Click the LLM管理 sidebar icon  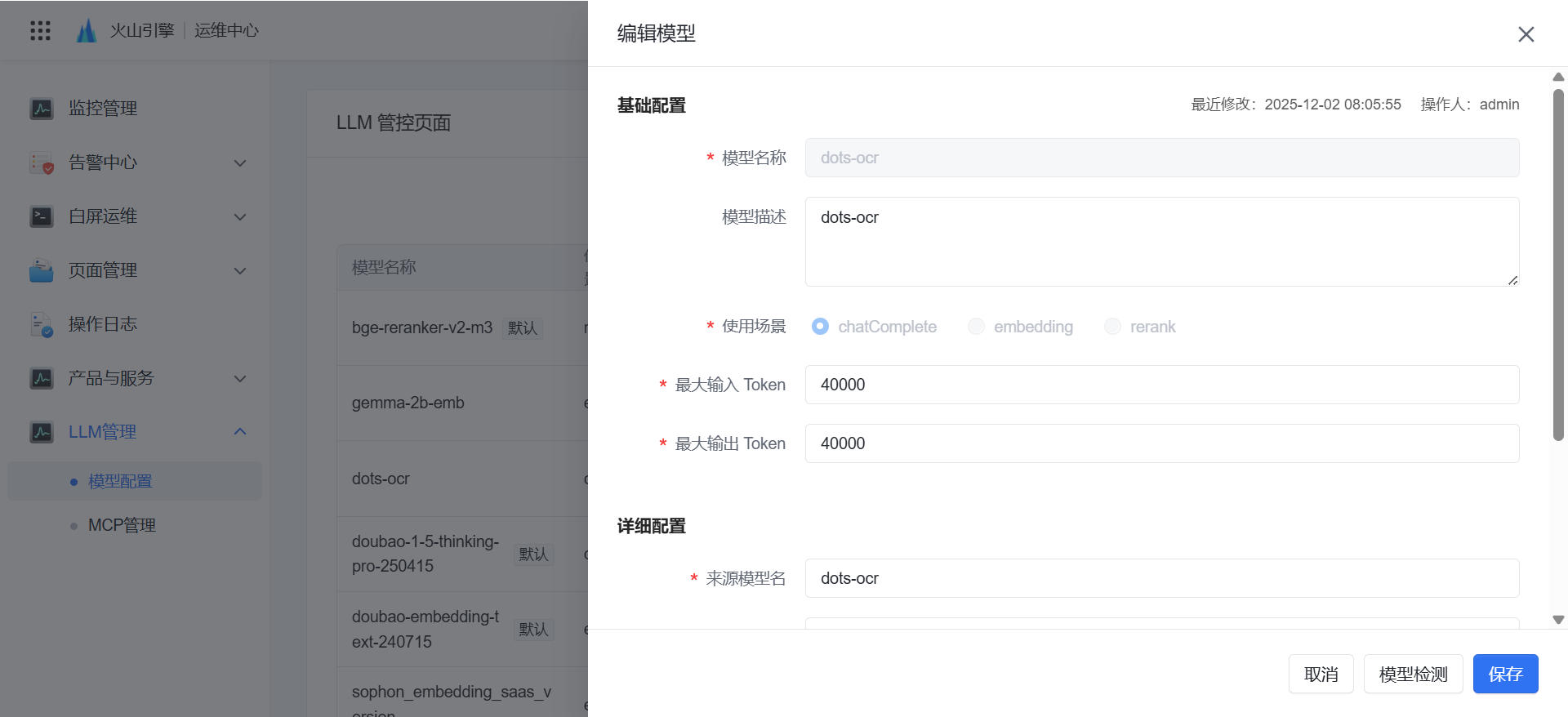click(x=42, y=432)
